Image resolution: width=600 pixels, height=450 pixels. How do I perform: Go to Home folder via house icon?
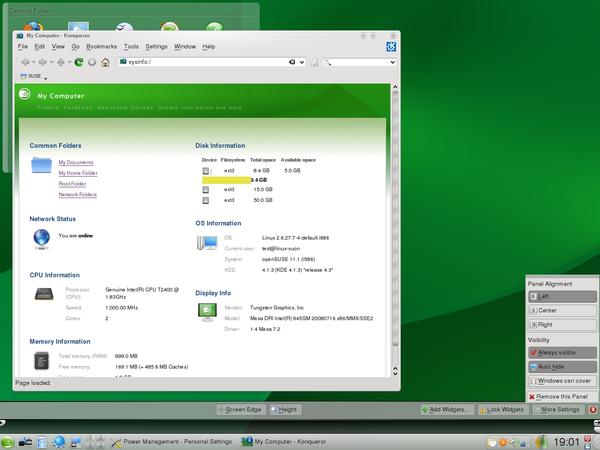[x=105, y=62]
